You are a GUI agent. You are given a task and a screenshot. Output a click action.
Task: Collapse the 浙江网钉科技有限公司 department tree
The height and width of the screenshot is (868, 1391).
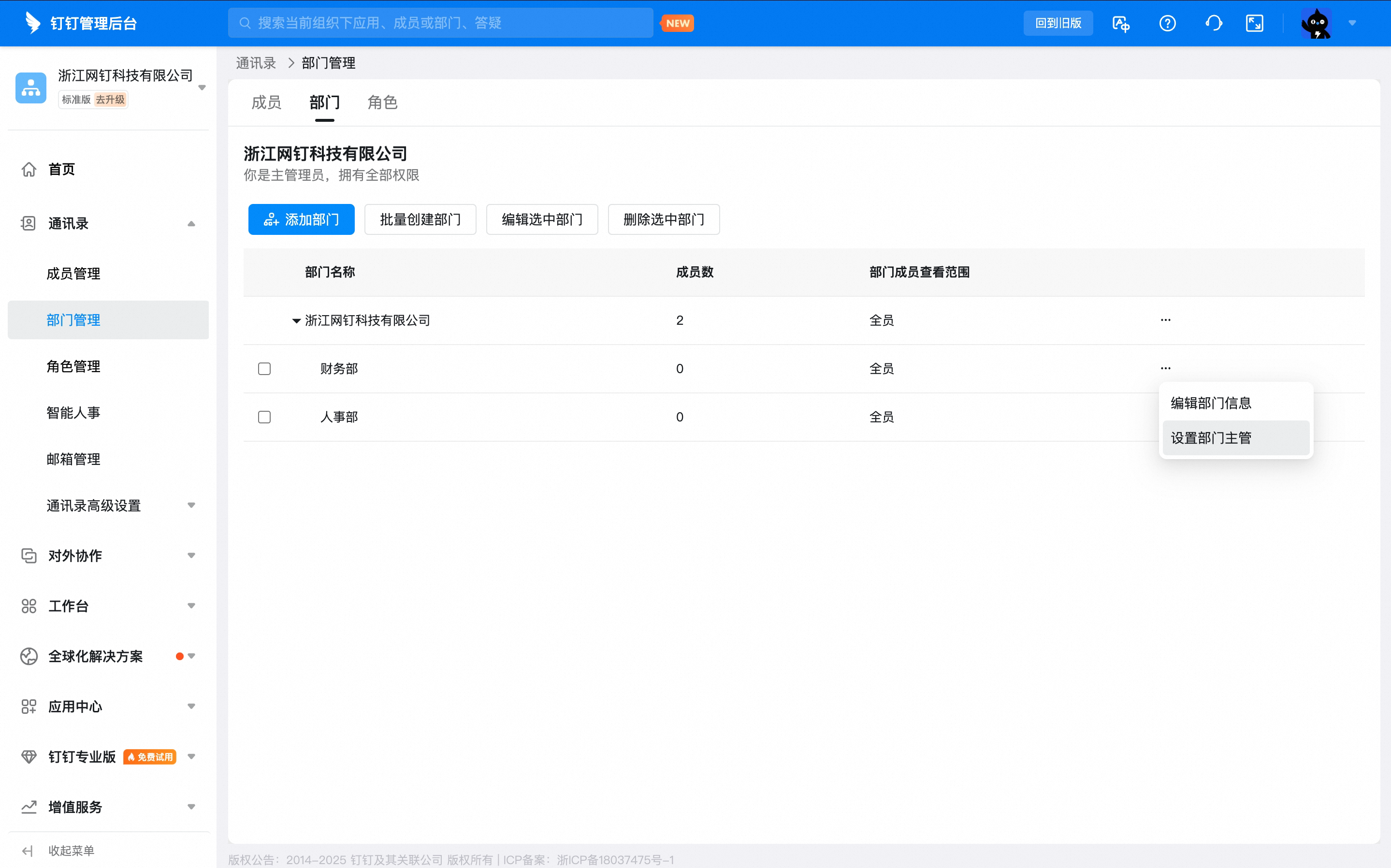[296, 321]
